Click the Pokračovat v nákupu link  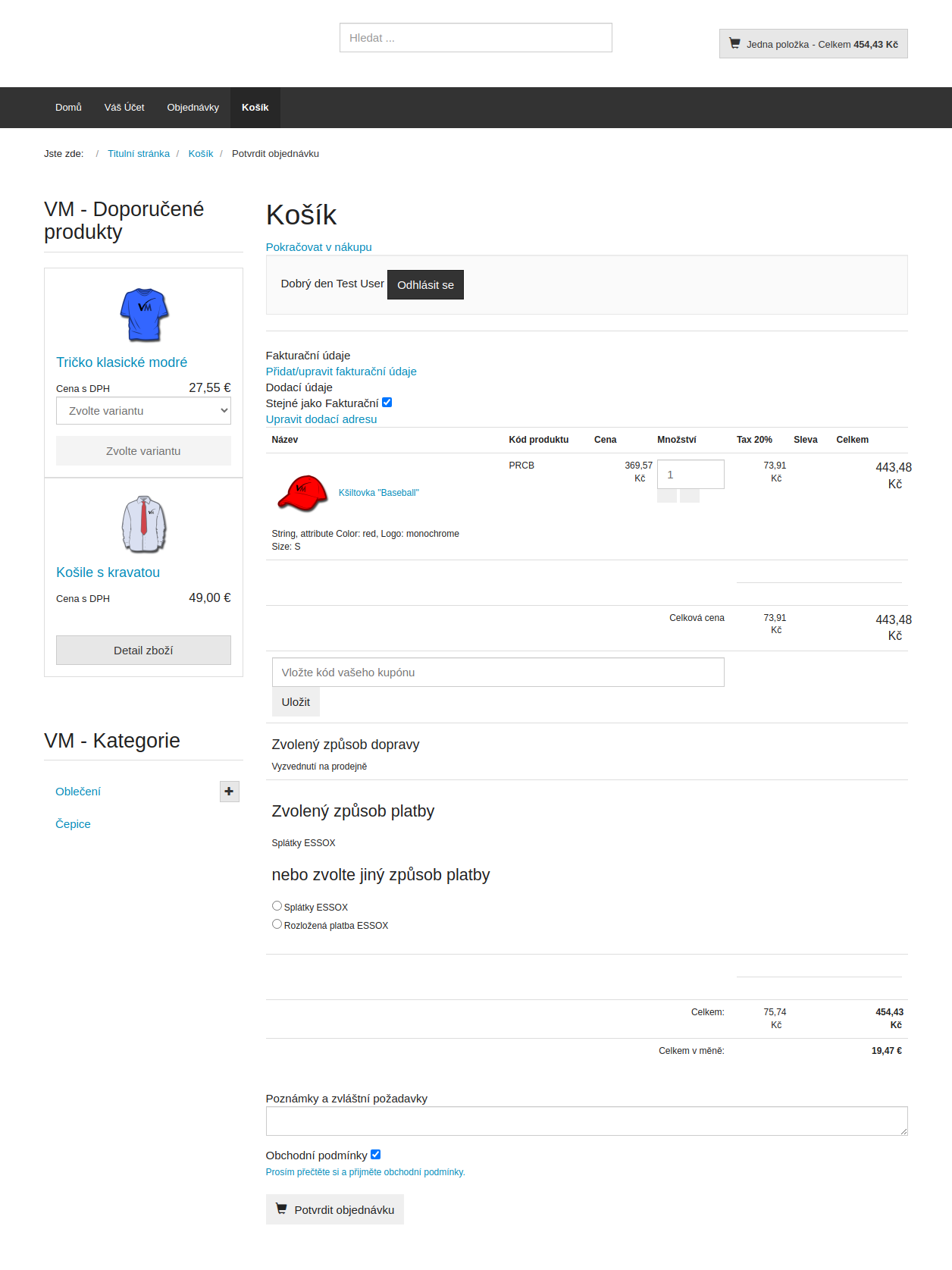[318, 247]
